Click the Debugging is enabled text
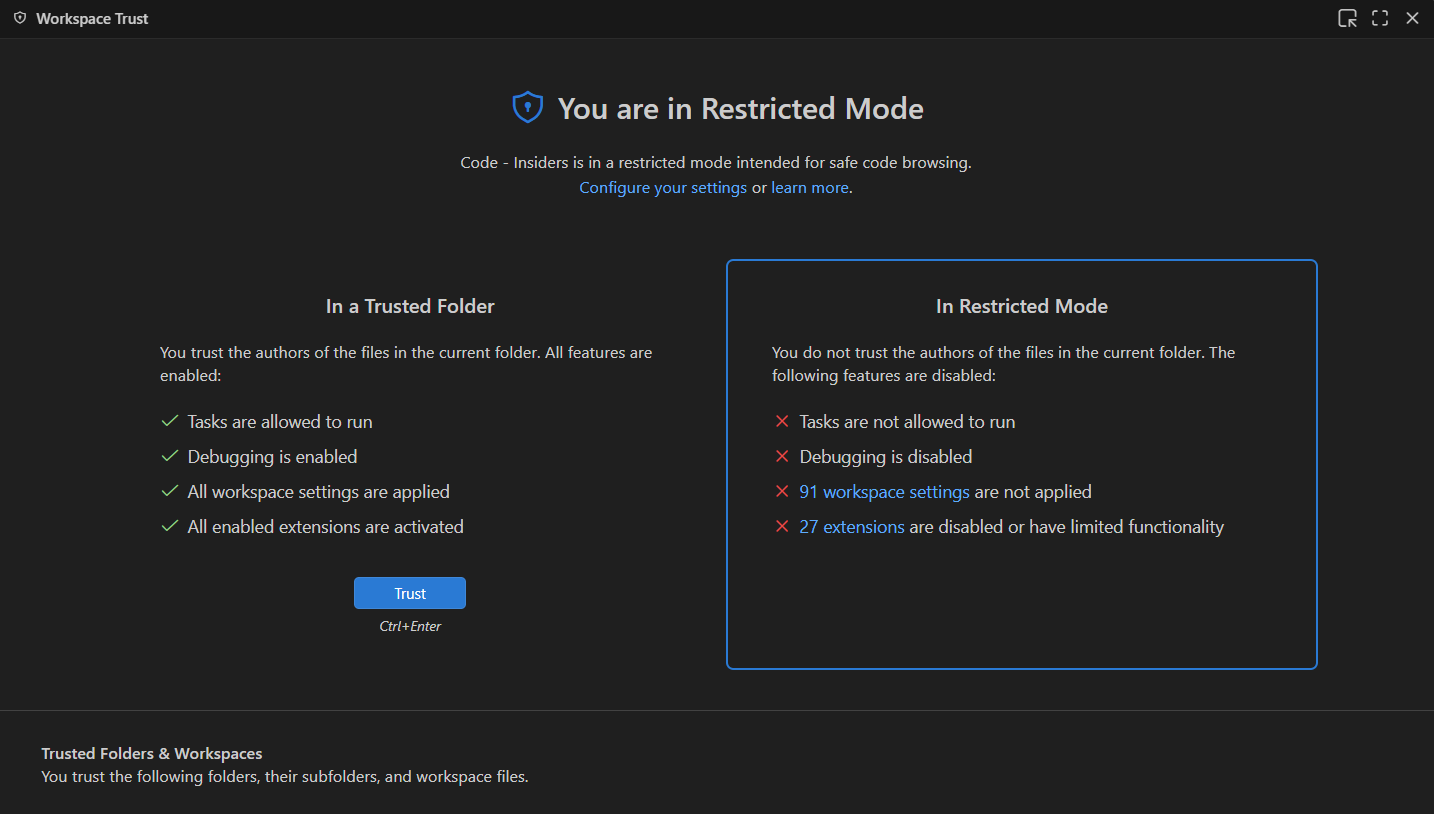The width and height of the screenshot is (1434, 814). [272, 457]
